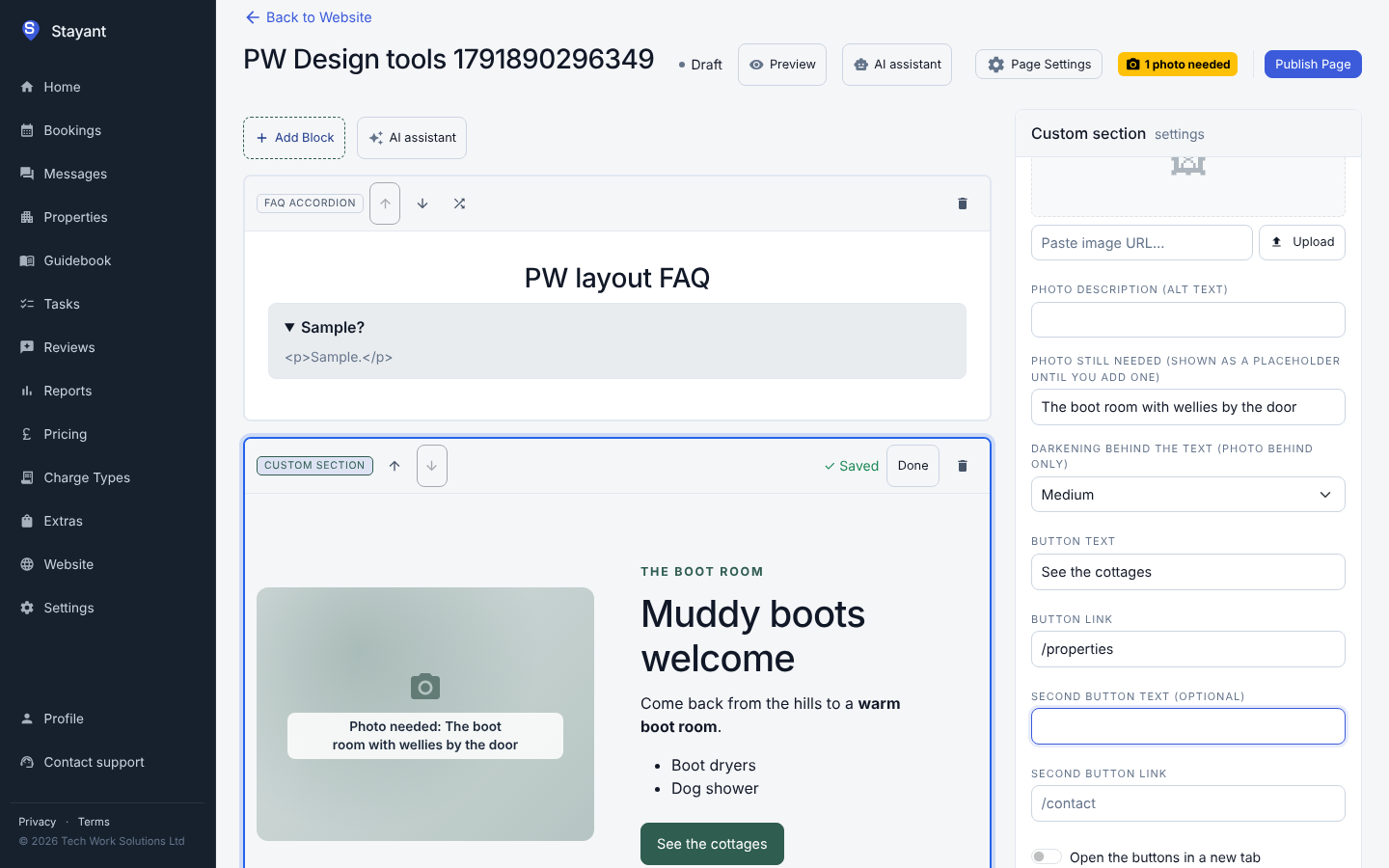Screen dimensions: 1389x868
Task: Open Contact support link
Action: [108, 762]
